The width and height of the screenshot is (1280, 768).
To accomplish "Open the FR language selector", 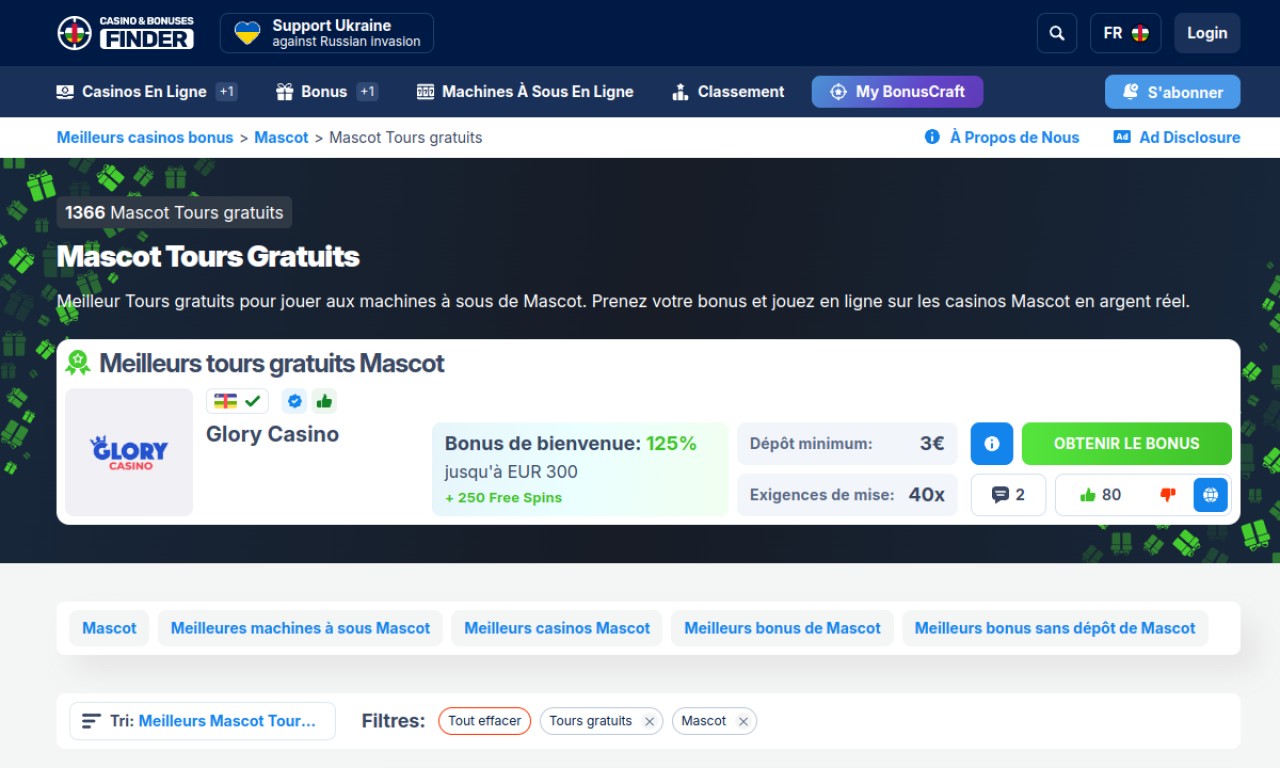I will point(1126,33).
